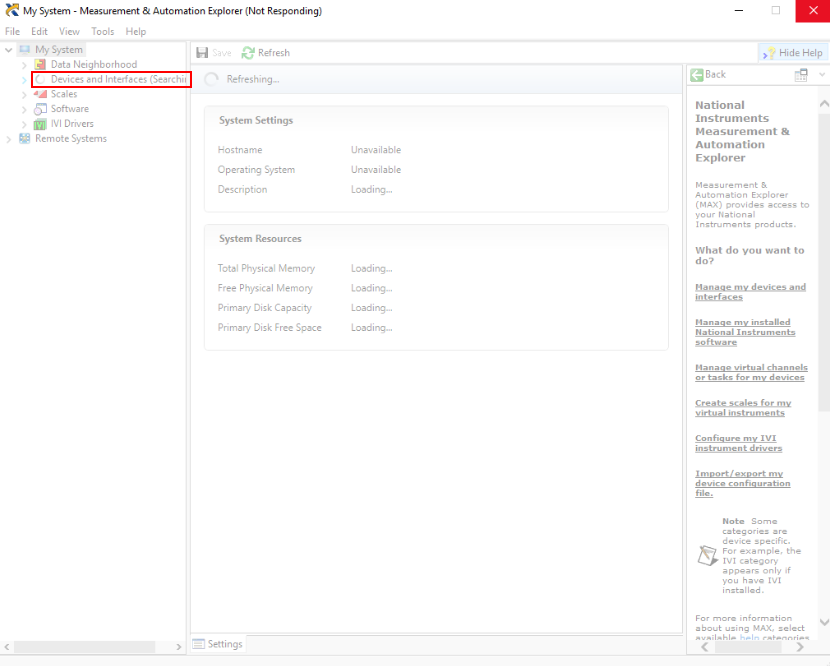Click the Hide Help button label
This screenshot has height=666, width=830.
coord(800,52)
